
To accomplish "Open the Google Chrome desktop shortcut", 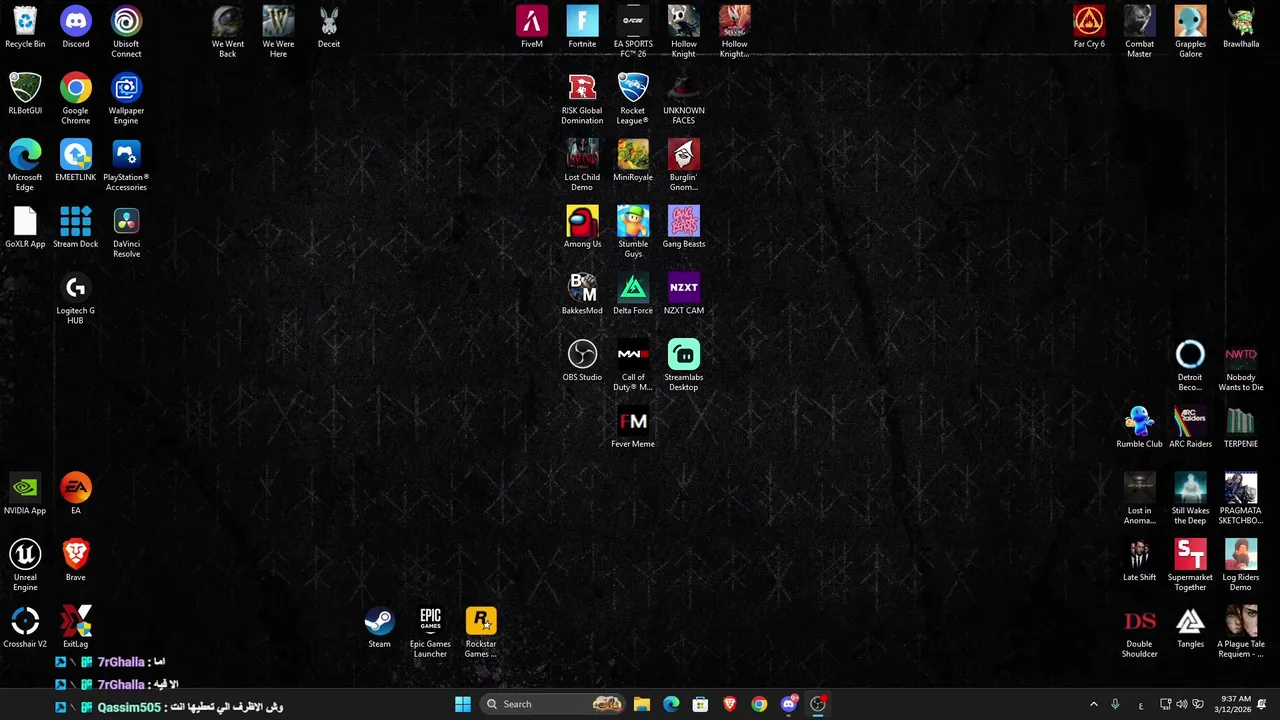I will [76, 99].
